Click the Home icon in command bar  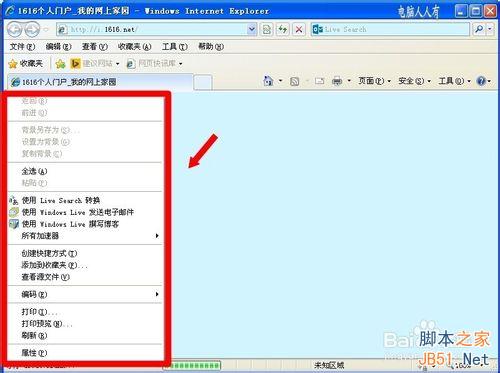(269, 81)
